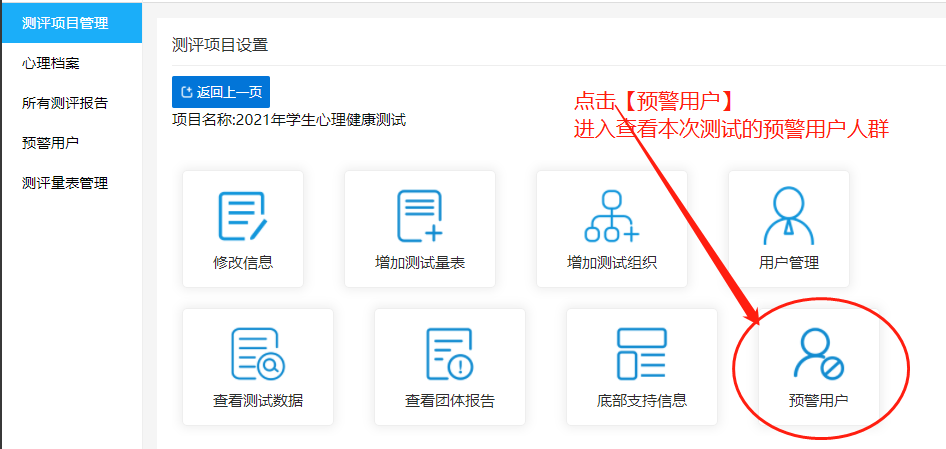Navigate to 测评量表管理 in the sidebar
Screen dimensions: 946x449
point(65,183)
